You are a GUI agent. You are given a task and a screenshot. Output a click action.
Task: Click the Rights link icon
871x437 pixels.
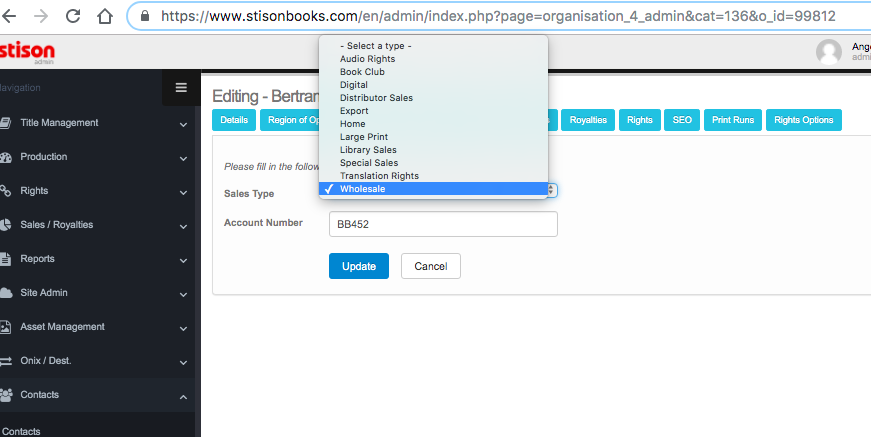[5, 191]
